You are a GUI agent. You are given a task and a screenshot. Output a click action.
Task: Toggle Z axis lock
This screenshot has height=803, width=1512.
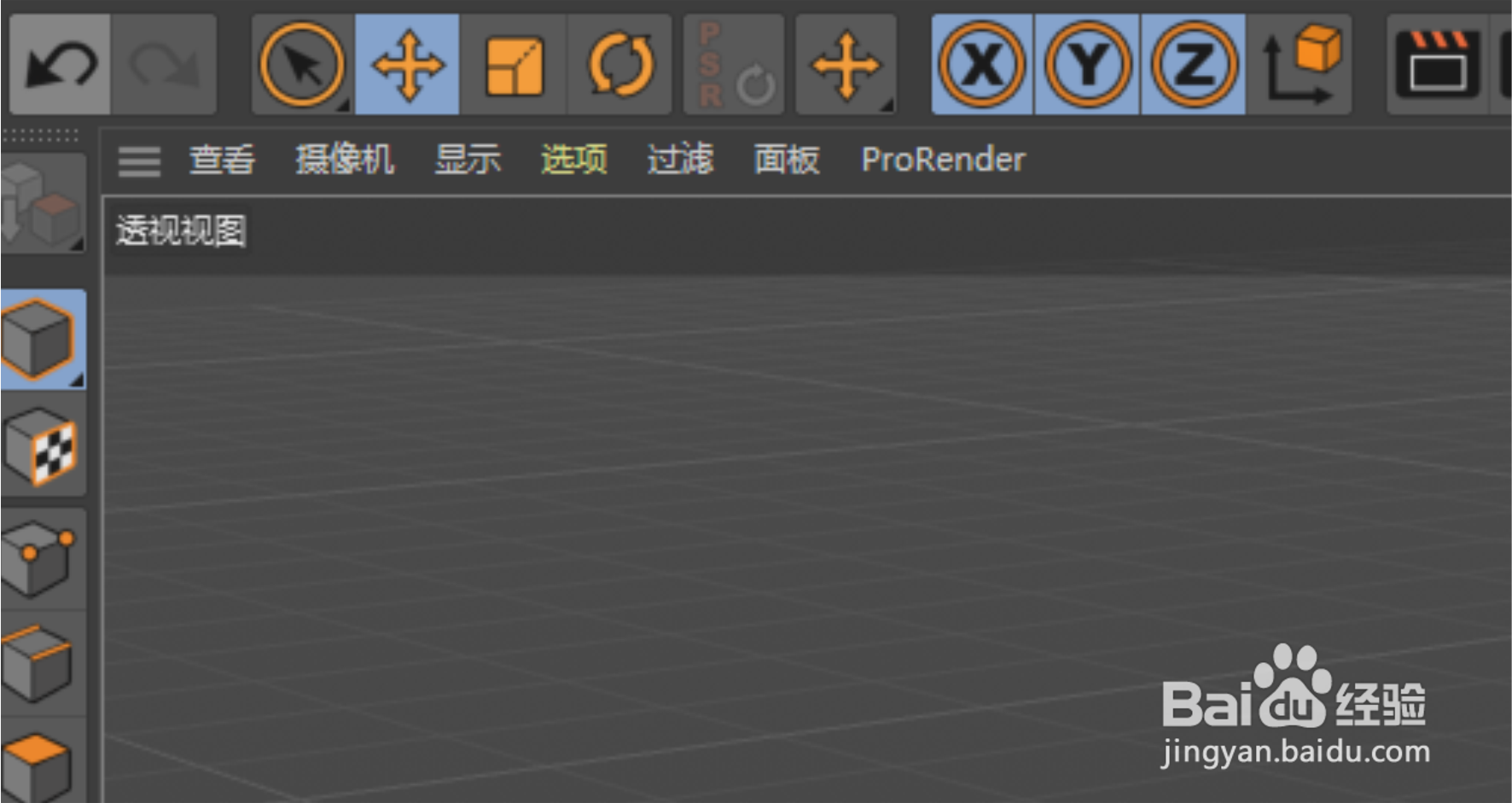coord(1194,64)
